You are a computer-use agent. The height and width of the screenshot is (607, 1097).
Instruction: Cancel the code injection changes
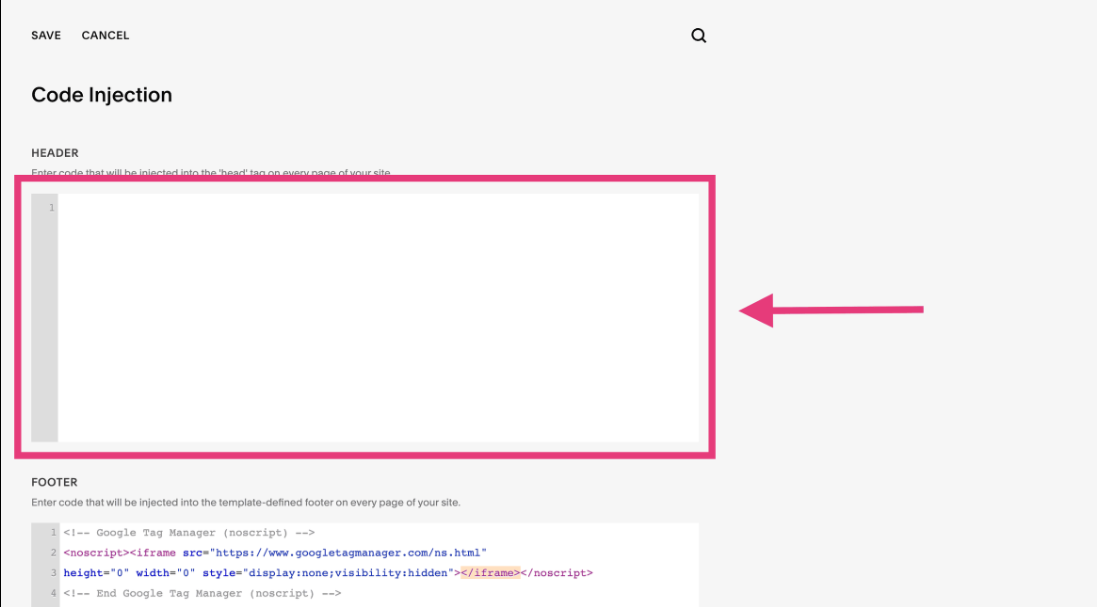coord(105,36)
